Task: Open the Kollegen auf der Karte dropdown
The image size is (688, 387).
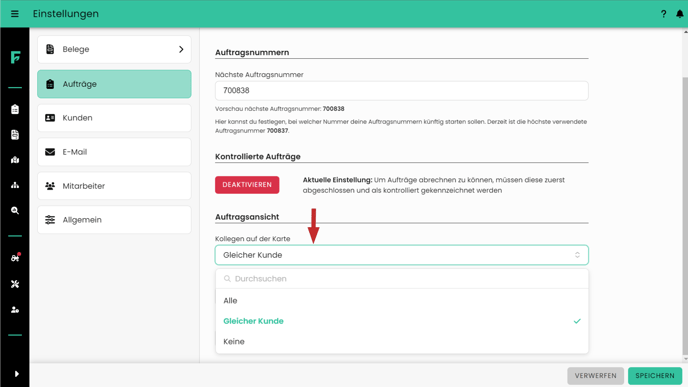Action: [401, 255]
